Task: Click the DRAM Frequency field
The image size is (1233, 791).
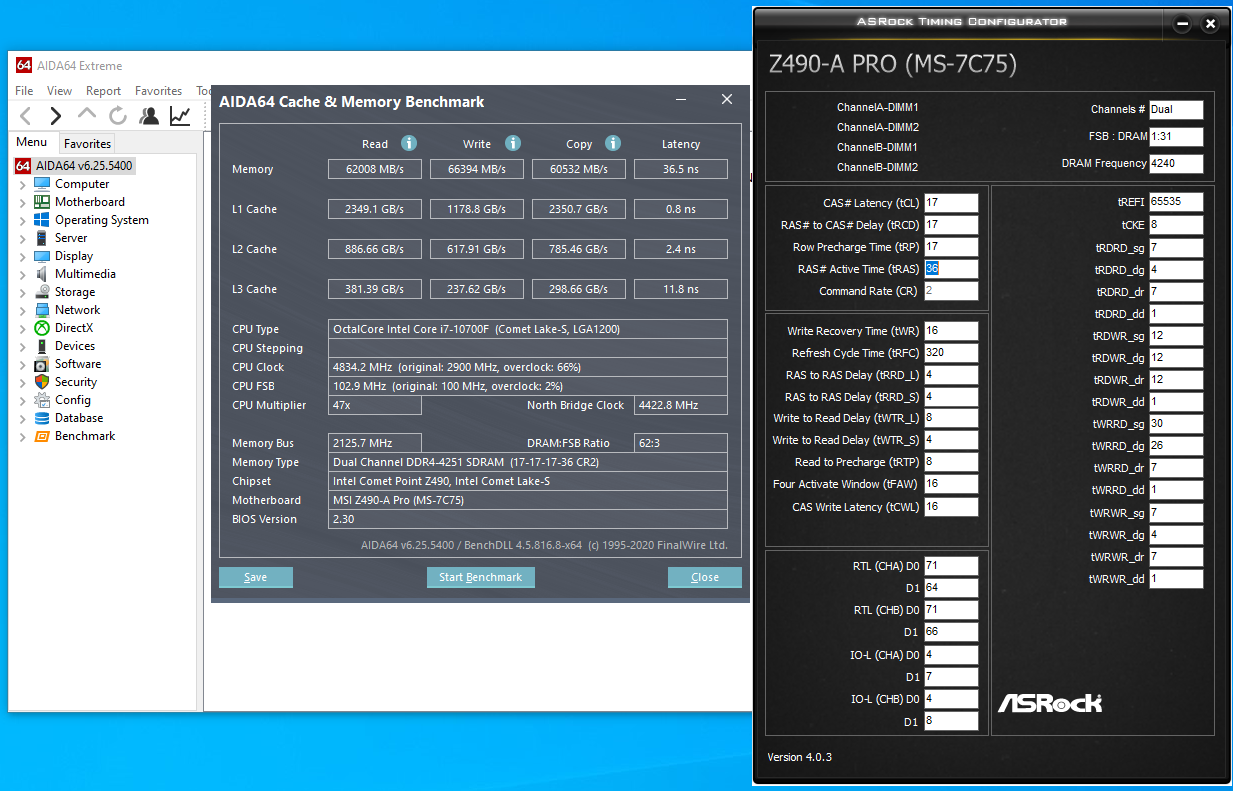Action: [x=1176, y=163]
